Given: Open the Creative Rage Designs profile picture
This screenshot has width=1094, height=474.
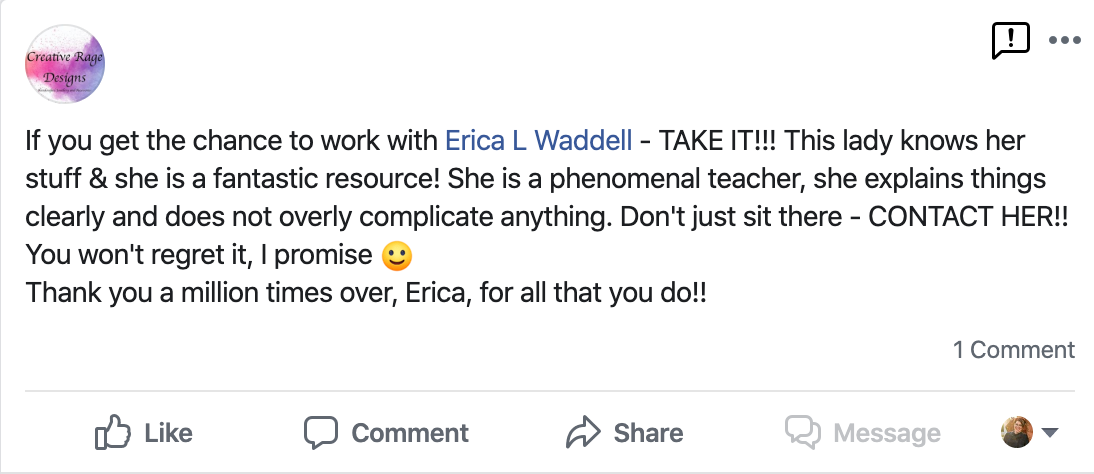Looking at the screenshot, I should click(x=64, y=62).
